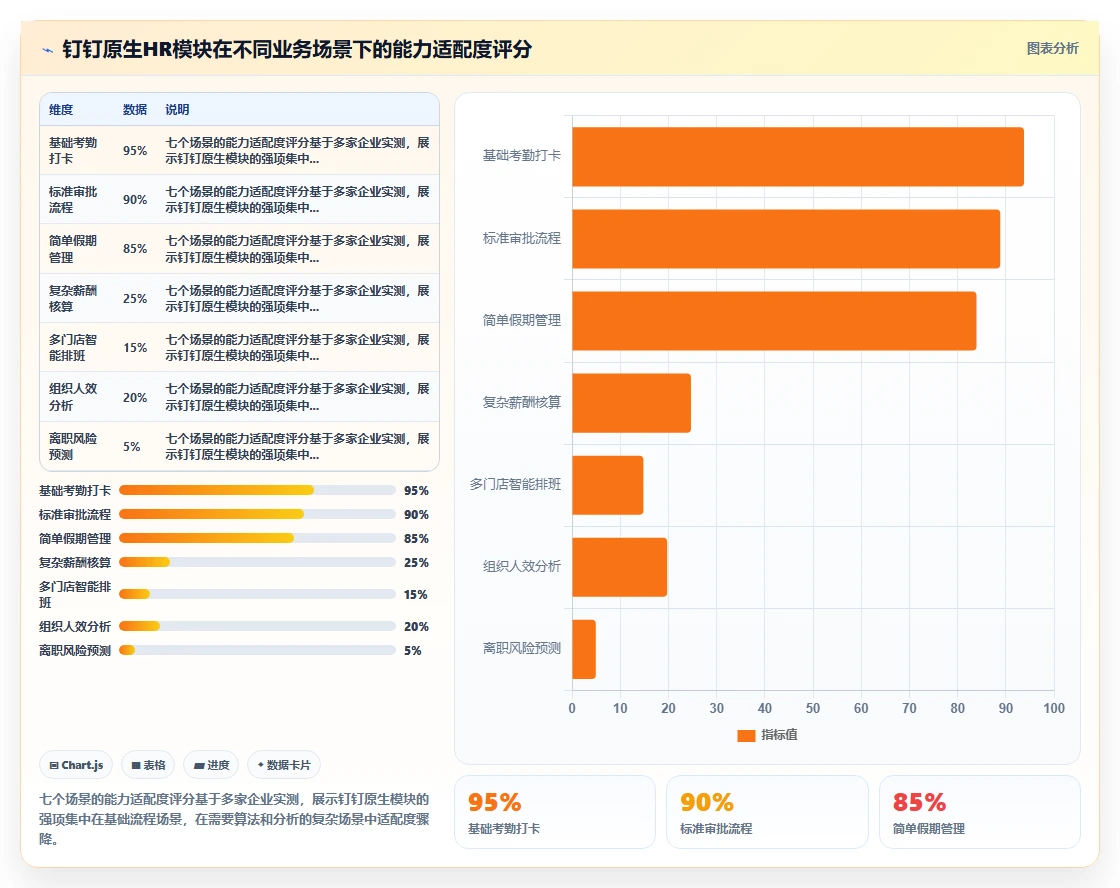Click the 复杂薪酬核算 row description cell
Viewport: 1120px width, 888px height.
297,299
